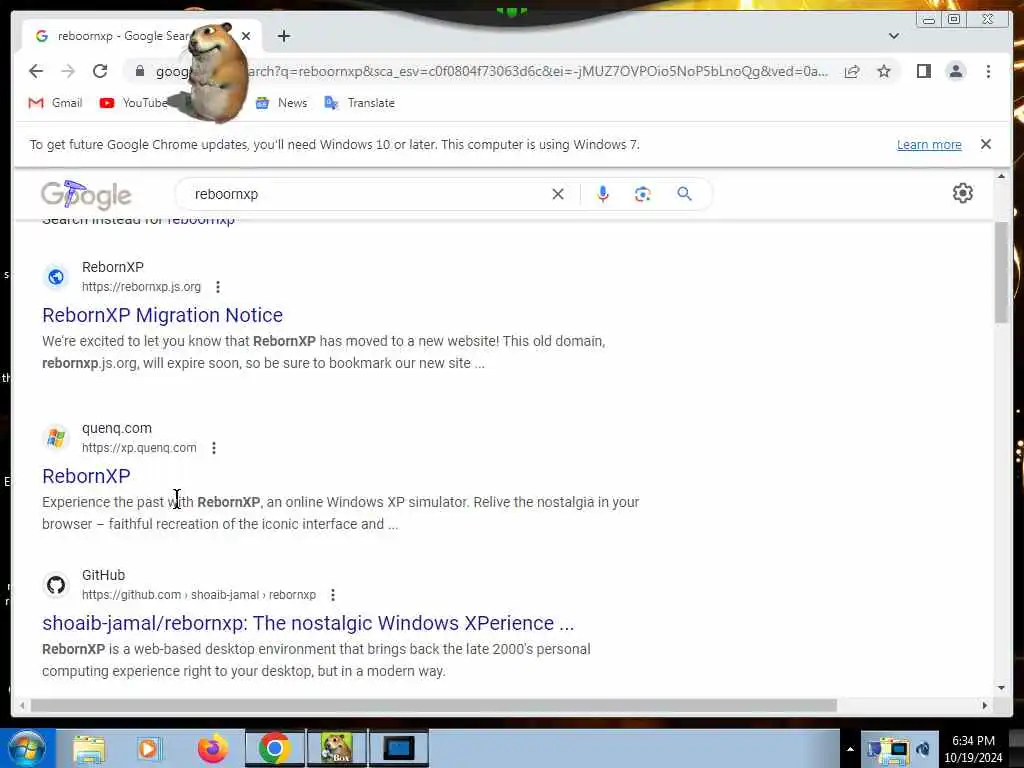
Task: Open options for the GitHub result
Action: click(x=333, y=595)
